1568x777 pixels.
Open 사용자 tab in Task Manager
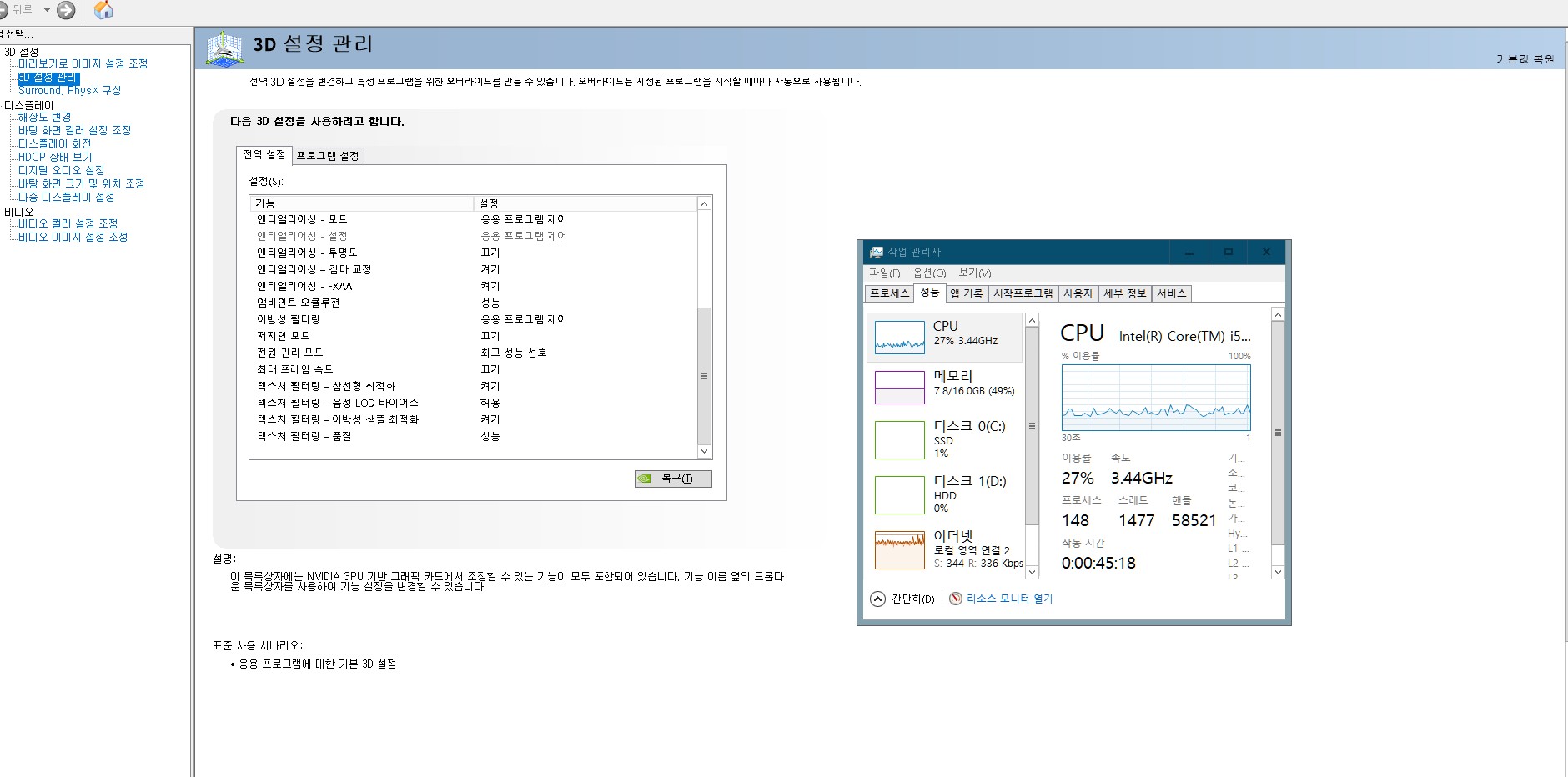pos(1078,293)
